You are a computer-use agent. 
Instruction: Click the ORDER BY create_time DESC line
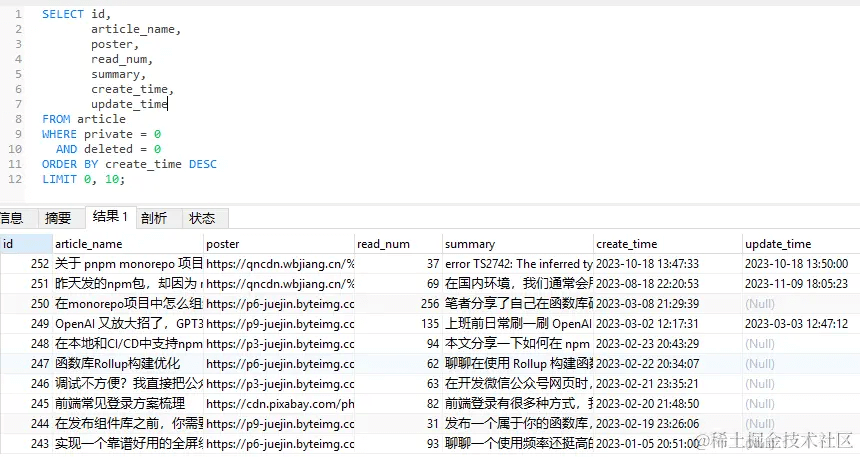coord(129,164)
